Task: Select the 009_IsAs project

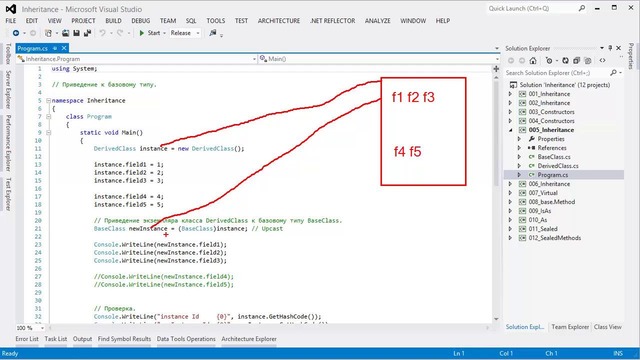Action: pos(540,211)
